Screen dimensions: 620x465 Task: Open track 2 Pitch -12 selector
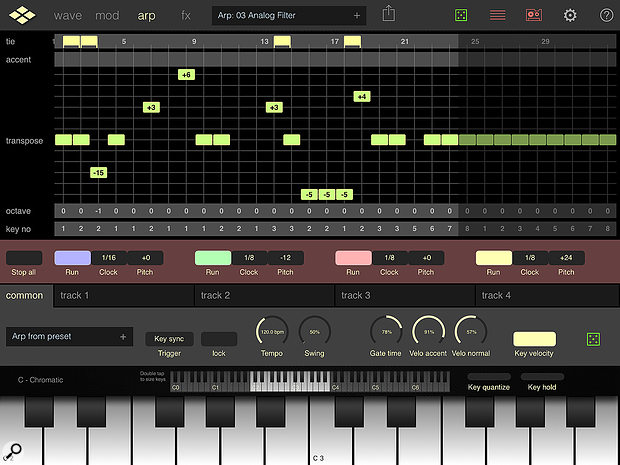point(285,258)
